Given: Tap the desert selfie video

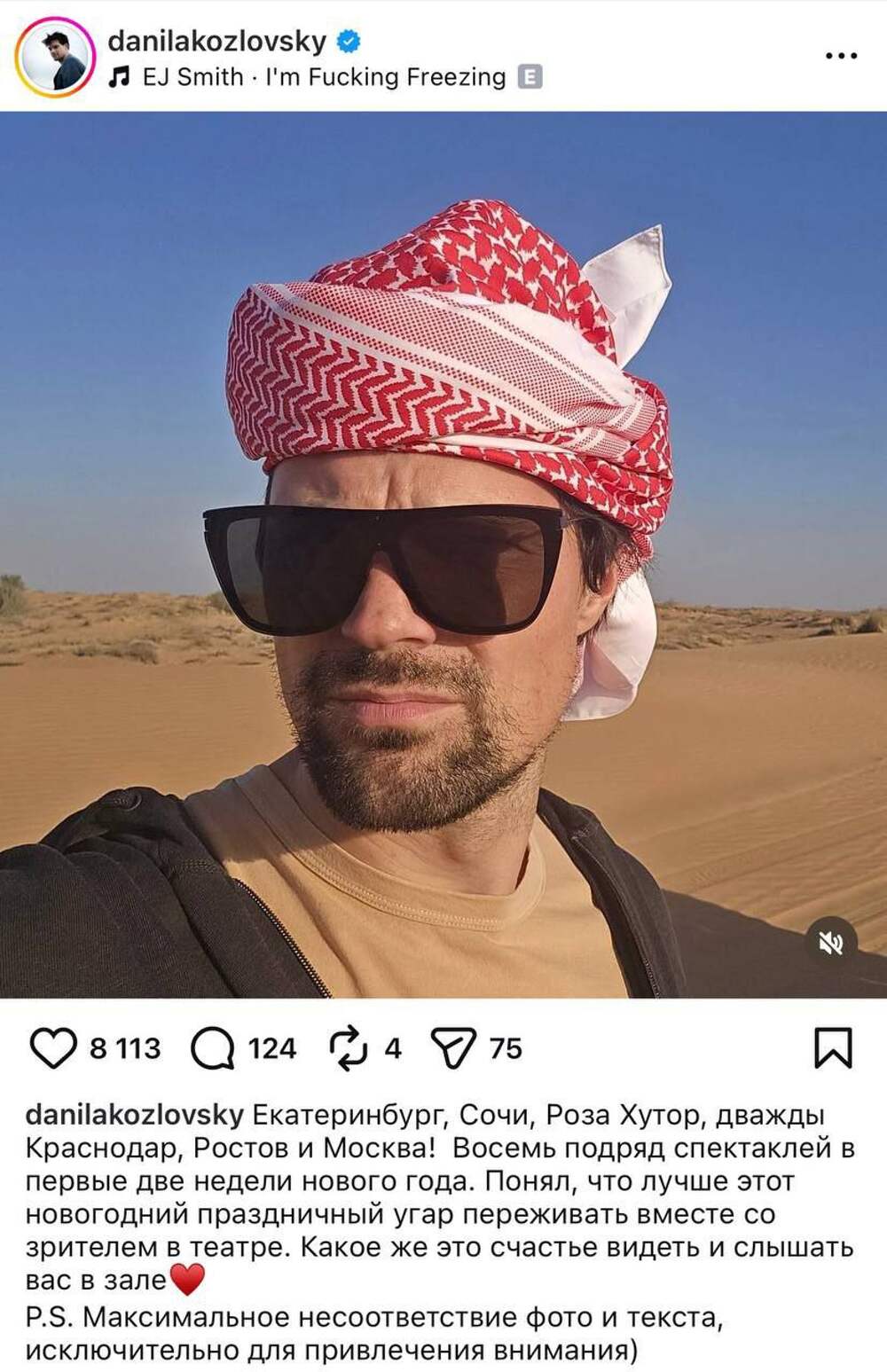Looking at the screenshot, I should pos(443,554).
